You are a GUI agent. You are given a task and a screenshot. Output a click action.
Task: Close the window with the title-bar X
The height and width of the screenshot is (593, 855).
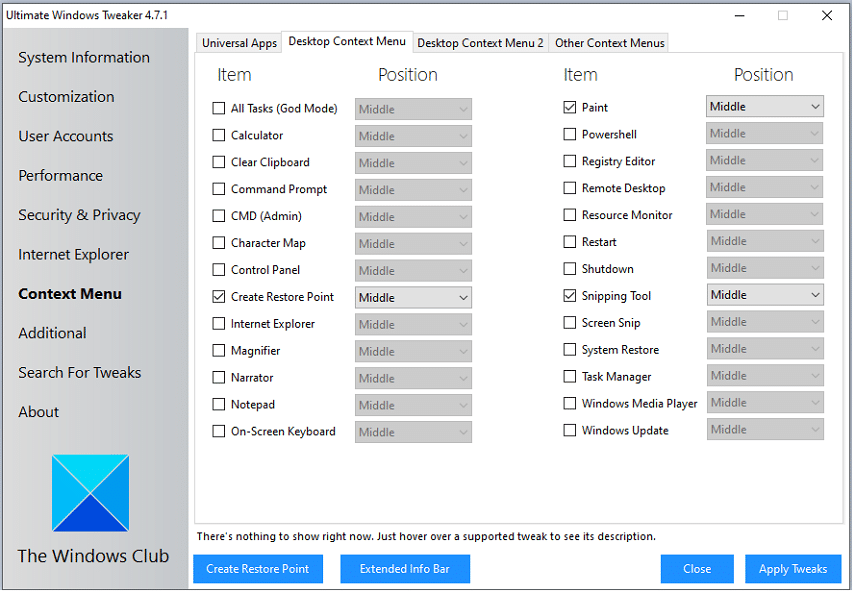pos(827,15)
